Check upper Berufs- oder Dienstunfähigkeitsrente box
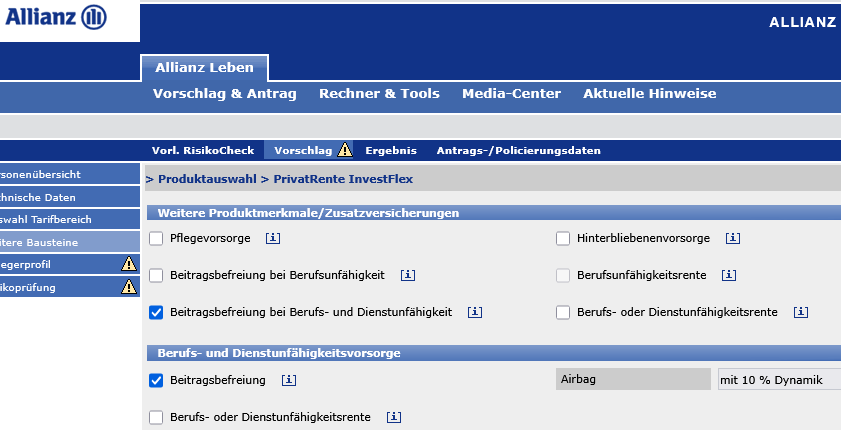Image resolution: width=841 pixels, height=430 pixels. click(x=563, y=313)
